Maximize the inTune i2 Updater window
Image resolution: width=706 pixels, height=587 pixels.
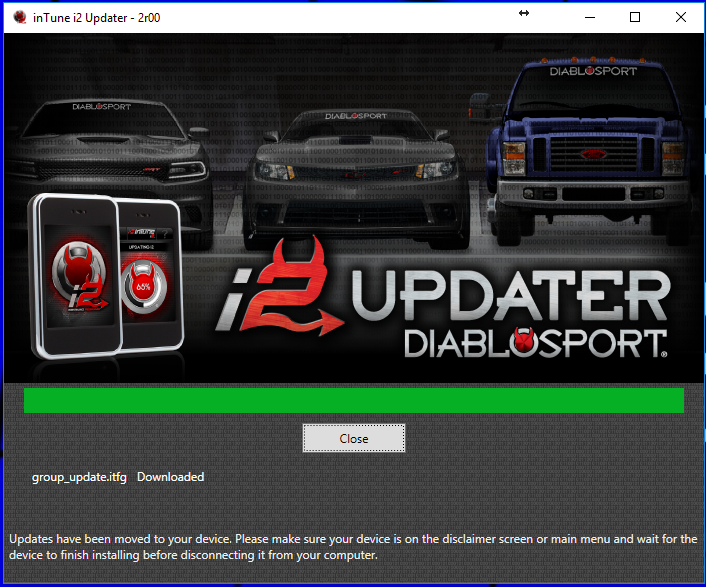pos(635,18)
